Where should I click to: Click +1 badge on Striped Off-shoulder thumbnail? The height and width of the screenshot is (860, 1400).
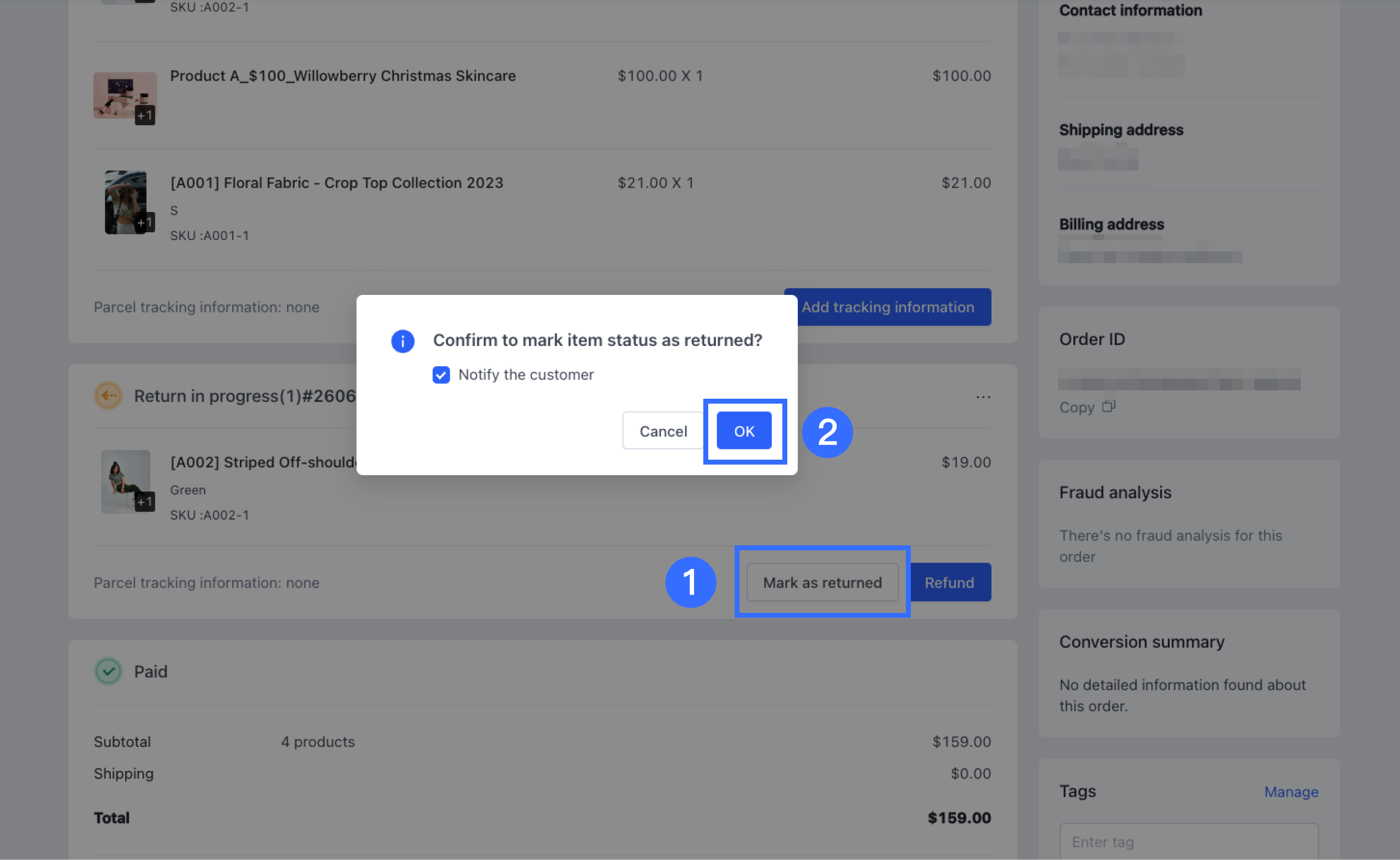point(144,502)
